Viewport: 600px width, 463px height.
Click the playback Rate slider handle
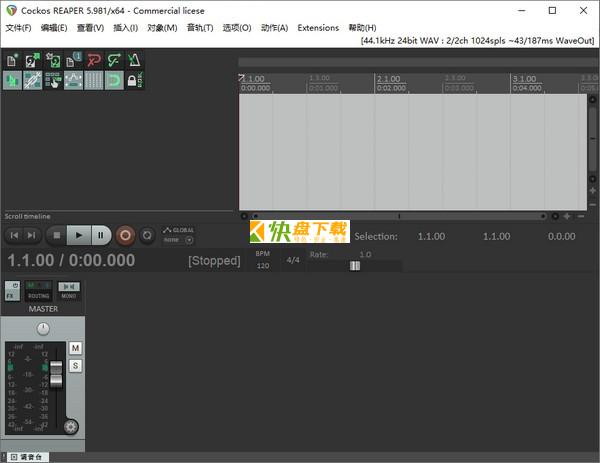[x=355, y=266]
